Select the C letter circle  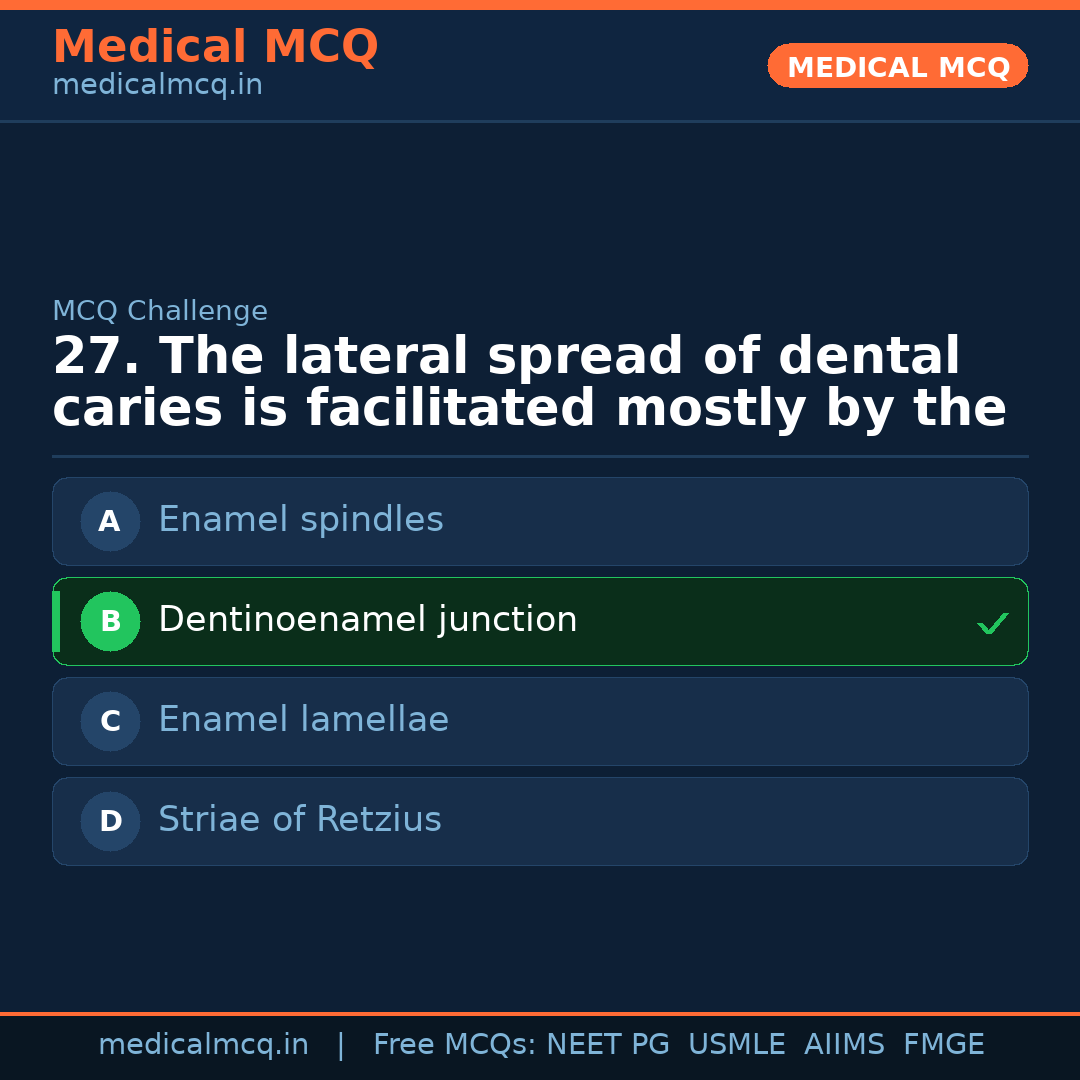point(110,721)
